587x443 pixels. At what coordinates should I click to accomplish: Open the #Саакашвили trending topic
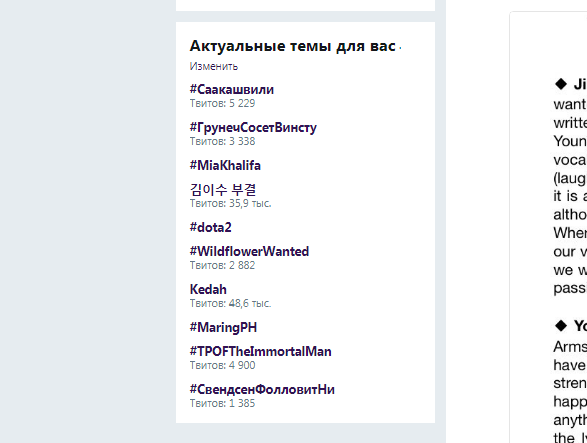coord(232,89)
